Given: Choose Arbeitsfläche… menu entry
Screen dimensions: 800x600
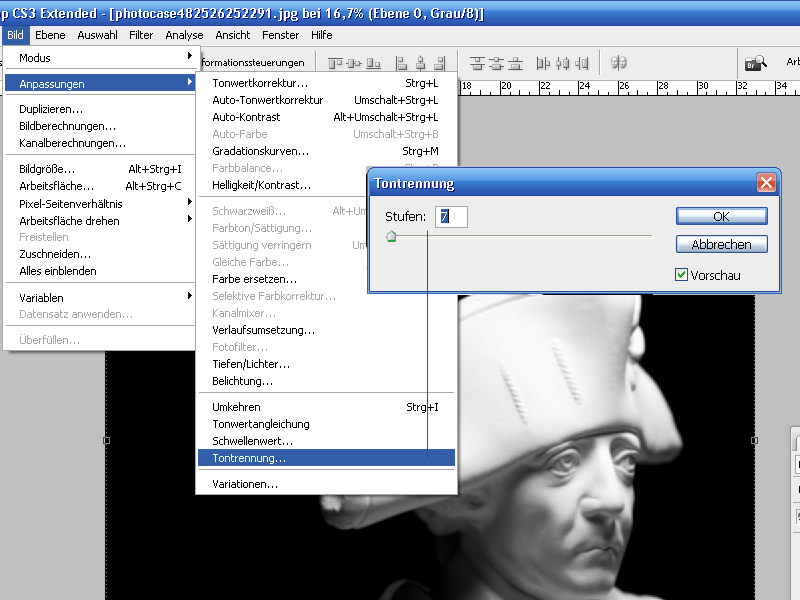Looking at the screenshot, I should [99, 186].
